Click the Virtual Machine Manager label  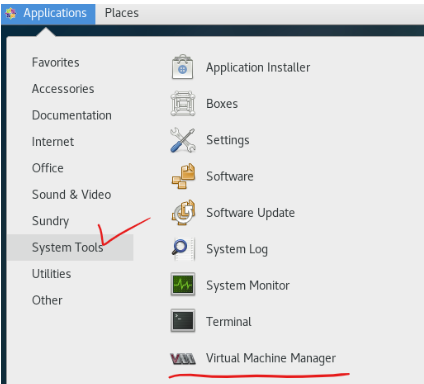click(271, 358)
